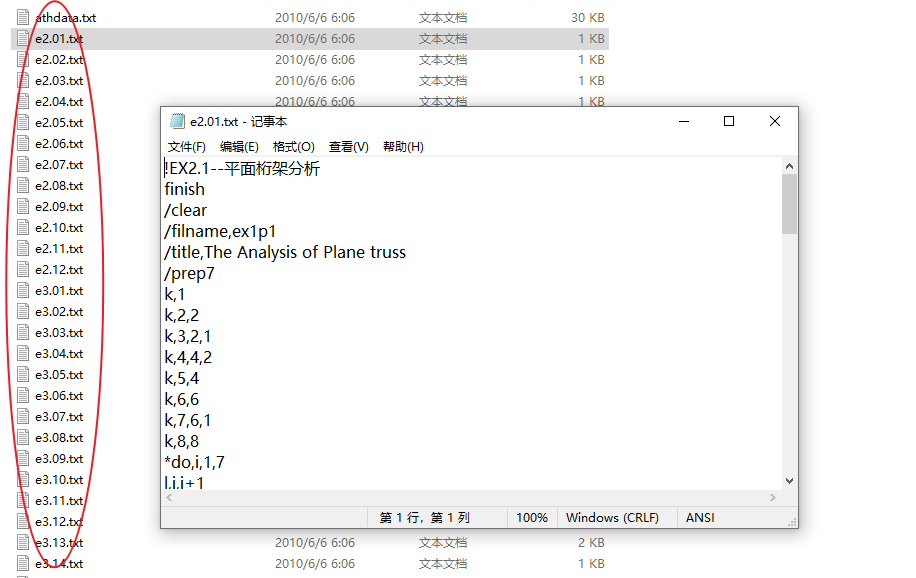Minimize the e2.01.txt Notepad window
This screenshot has height=578, width=916.
pyautogui.click(x=684, y=121)
